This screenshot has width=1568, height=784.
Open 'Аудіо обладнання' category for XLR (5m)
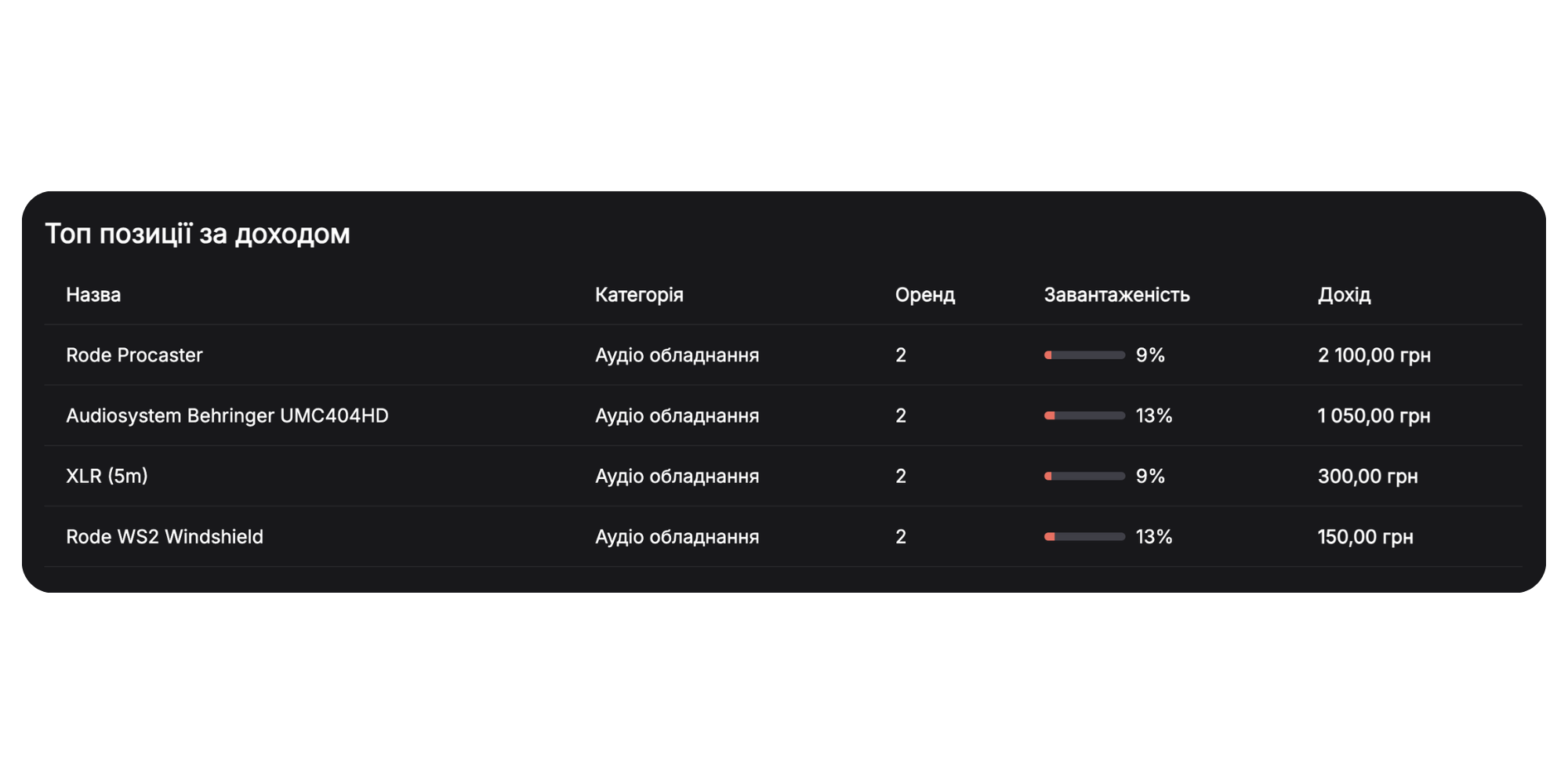[677, 476]
